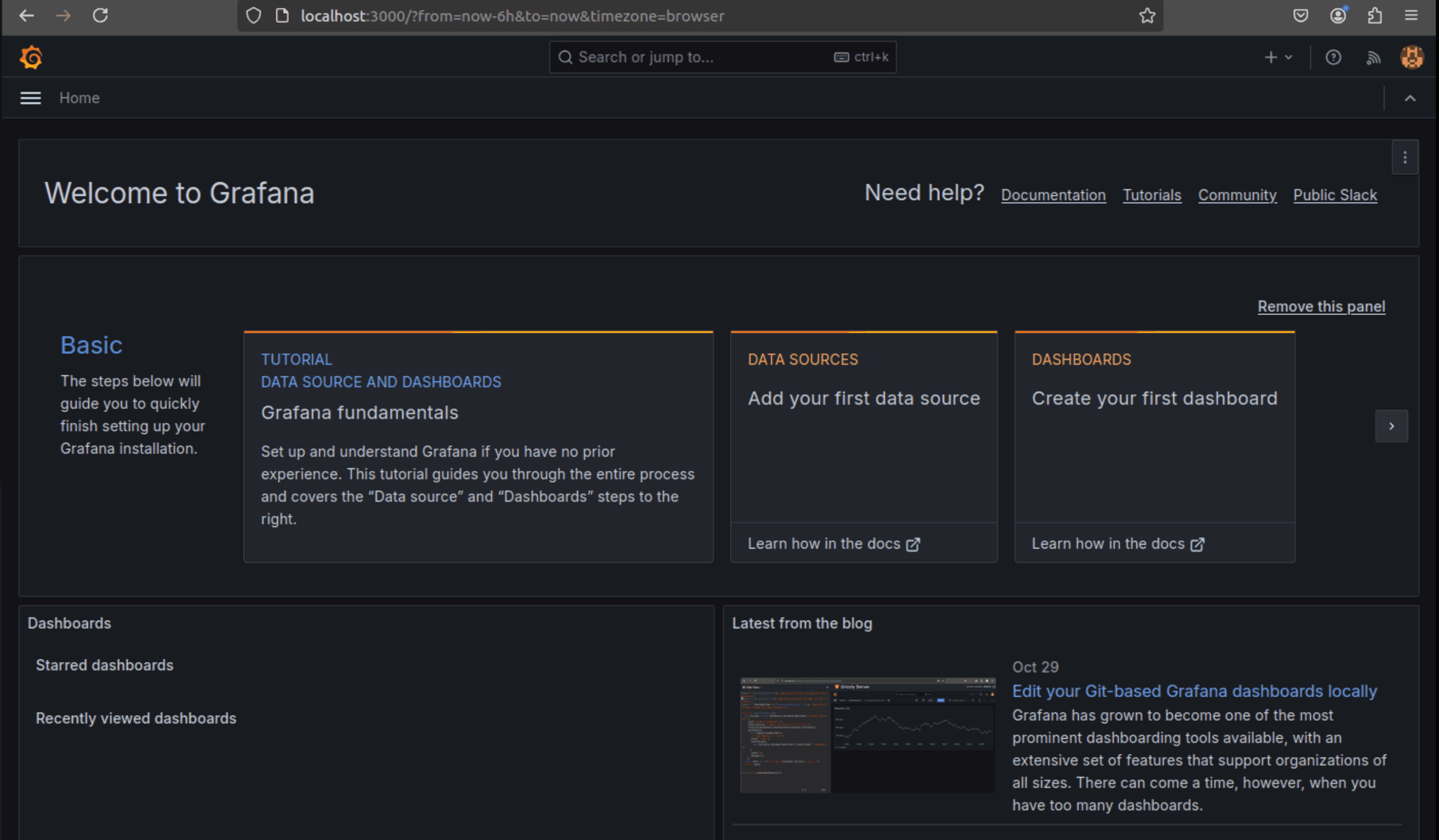Open the welcome panel kebab menu
This screenshot has width=1439, height=840.
coord(1405,157)
